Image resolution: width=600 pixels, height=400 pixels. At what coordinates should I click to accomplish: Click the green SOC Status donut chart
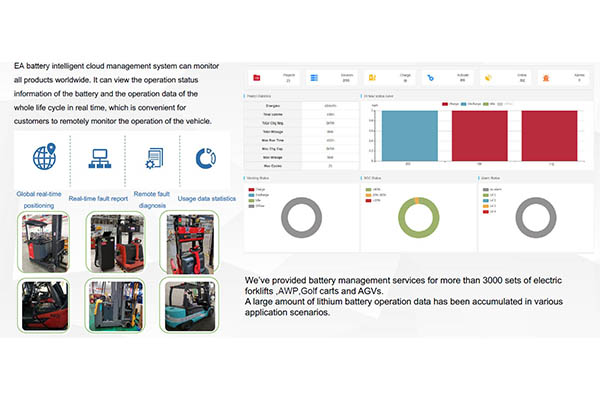pyautogui.click(x=419, y=217)
